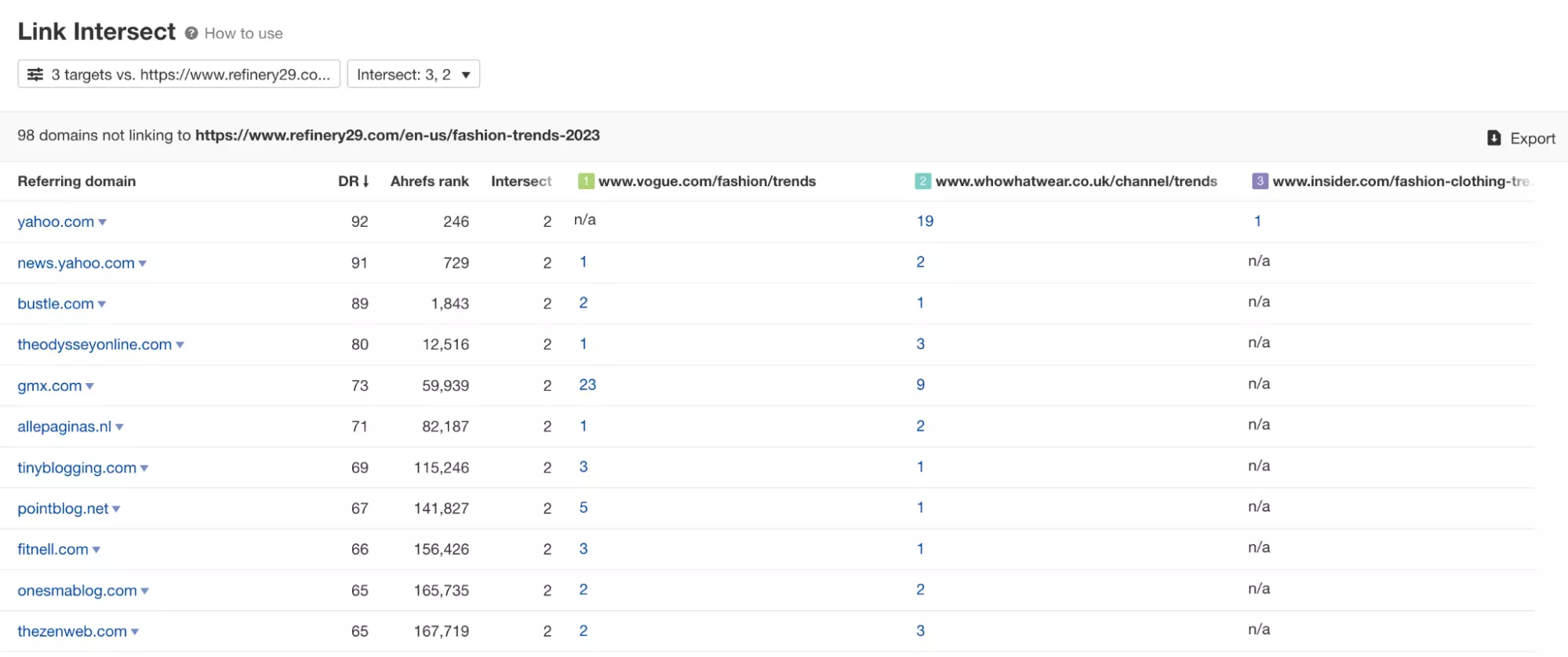The image size is (1568, 657).
Task: Expand the pointblog.net dropdown arrow
Action: click(117, 509)
